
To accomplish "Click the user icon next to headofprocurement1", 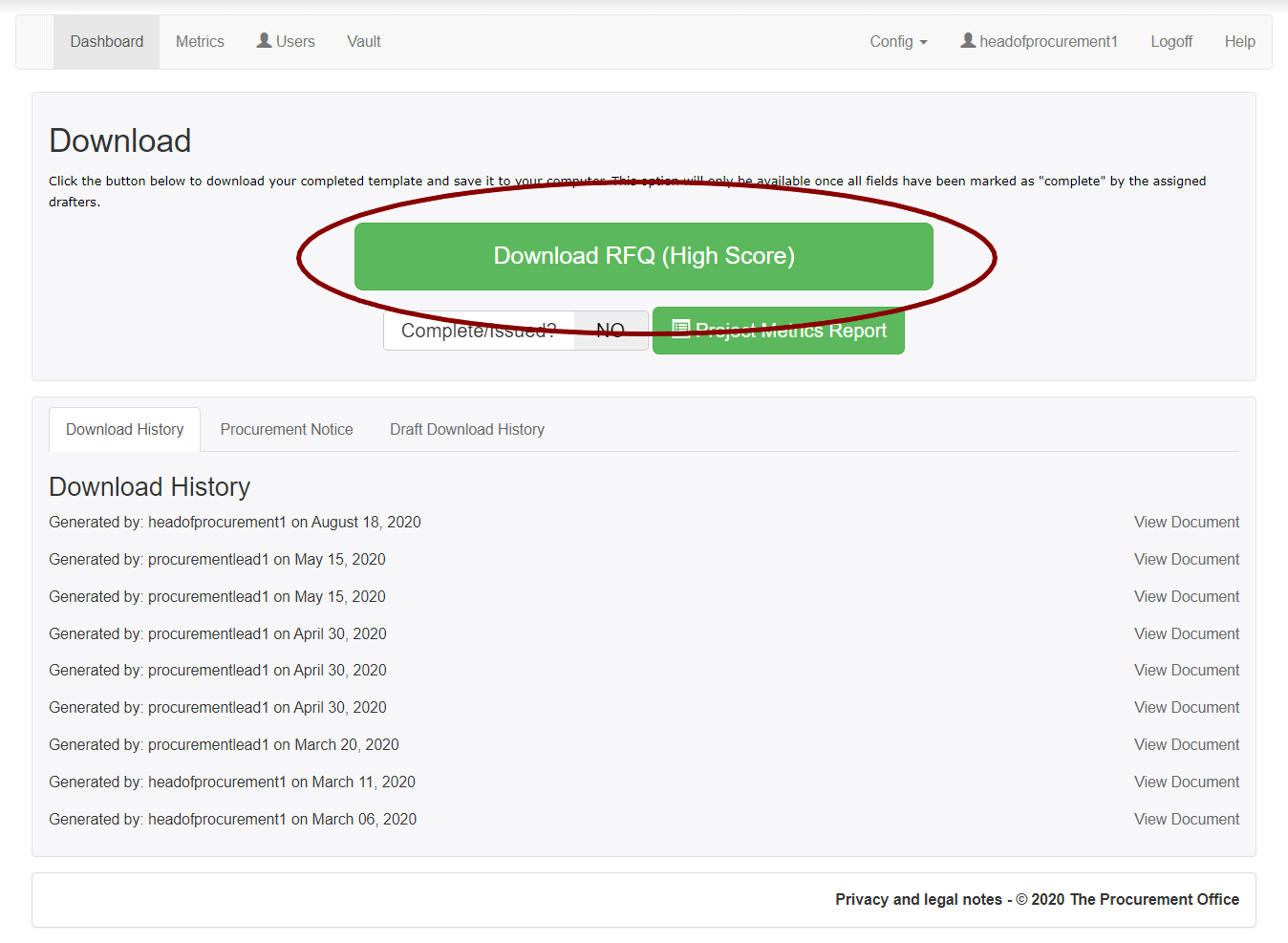I will pos(968,41).
